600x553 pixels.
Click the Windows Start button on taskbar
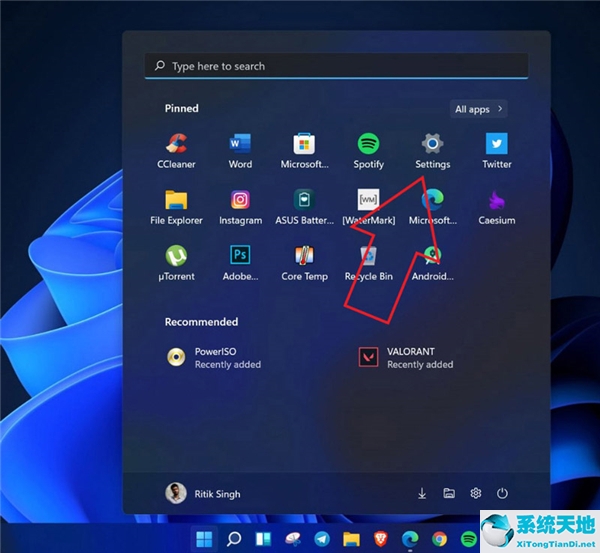pos(204,539)
